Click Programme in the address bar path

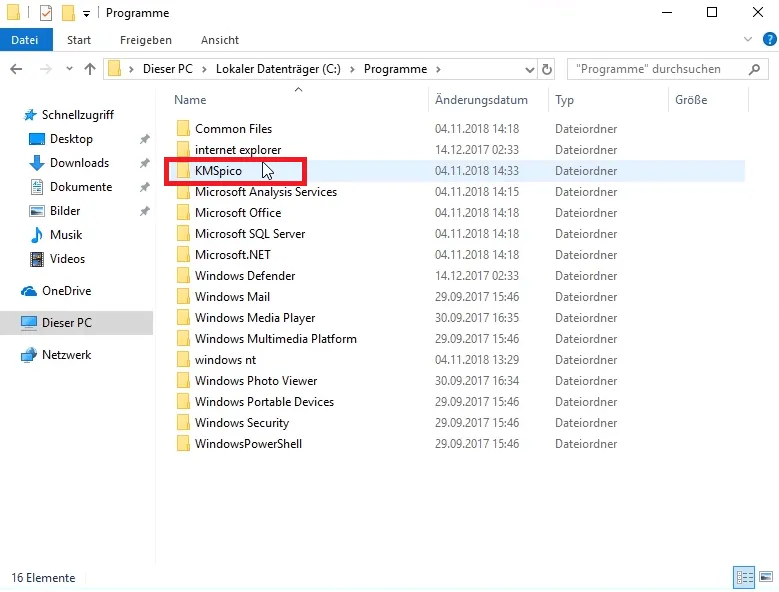395,69
